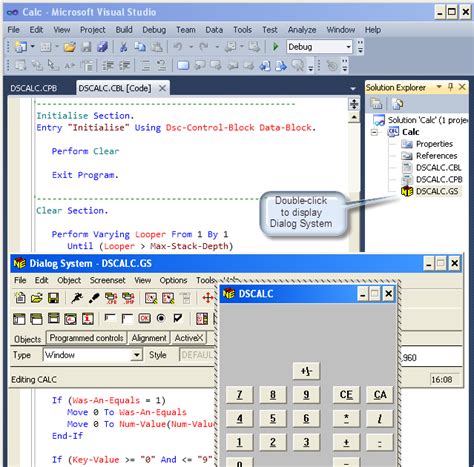Select the check box object tool
This screenshot has height=467, width=474.
tap(178, 318)
